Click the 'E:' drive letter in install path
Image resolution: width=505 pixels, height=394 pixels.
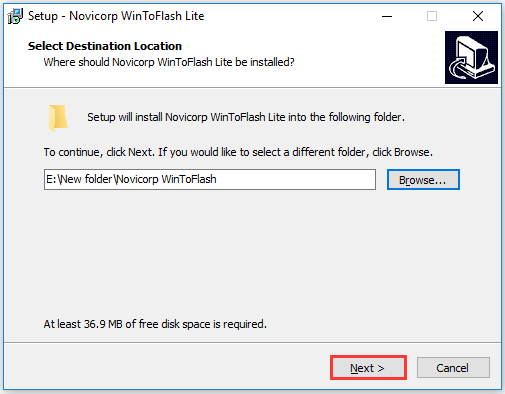51,179
